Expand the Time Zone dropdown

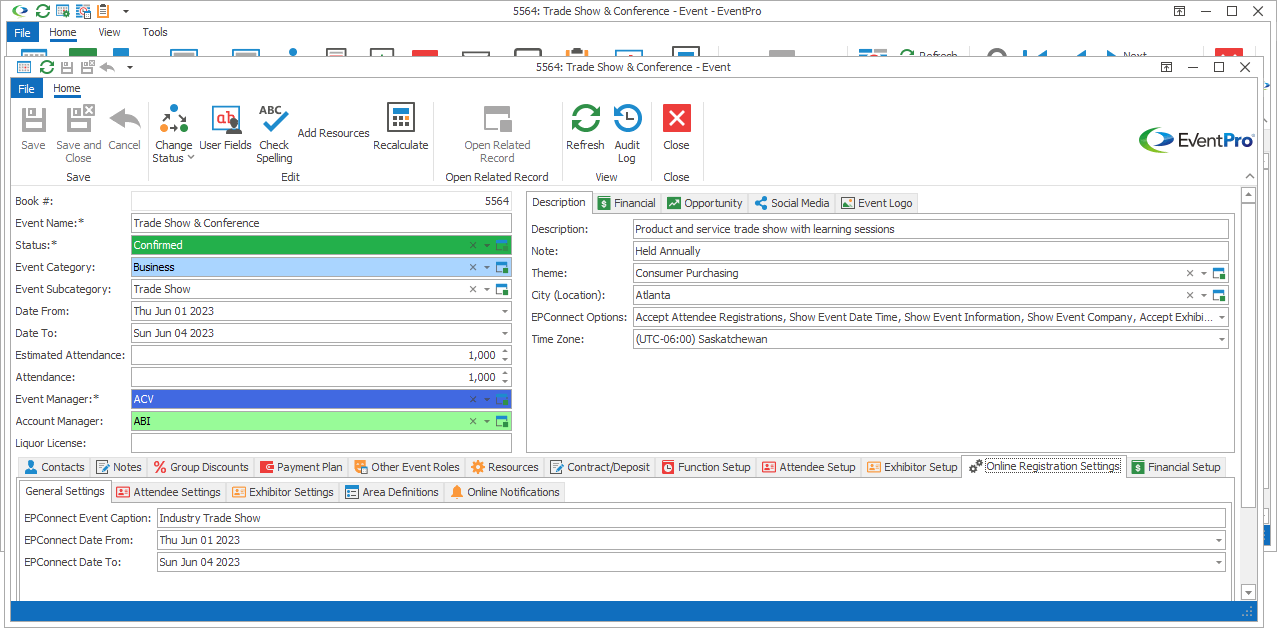click(1222, 339)
